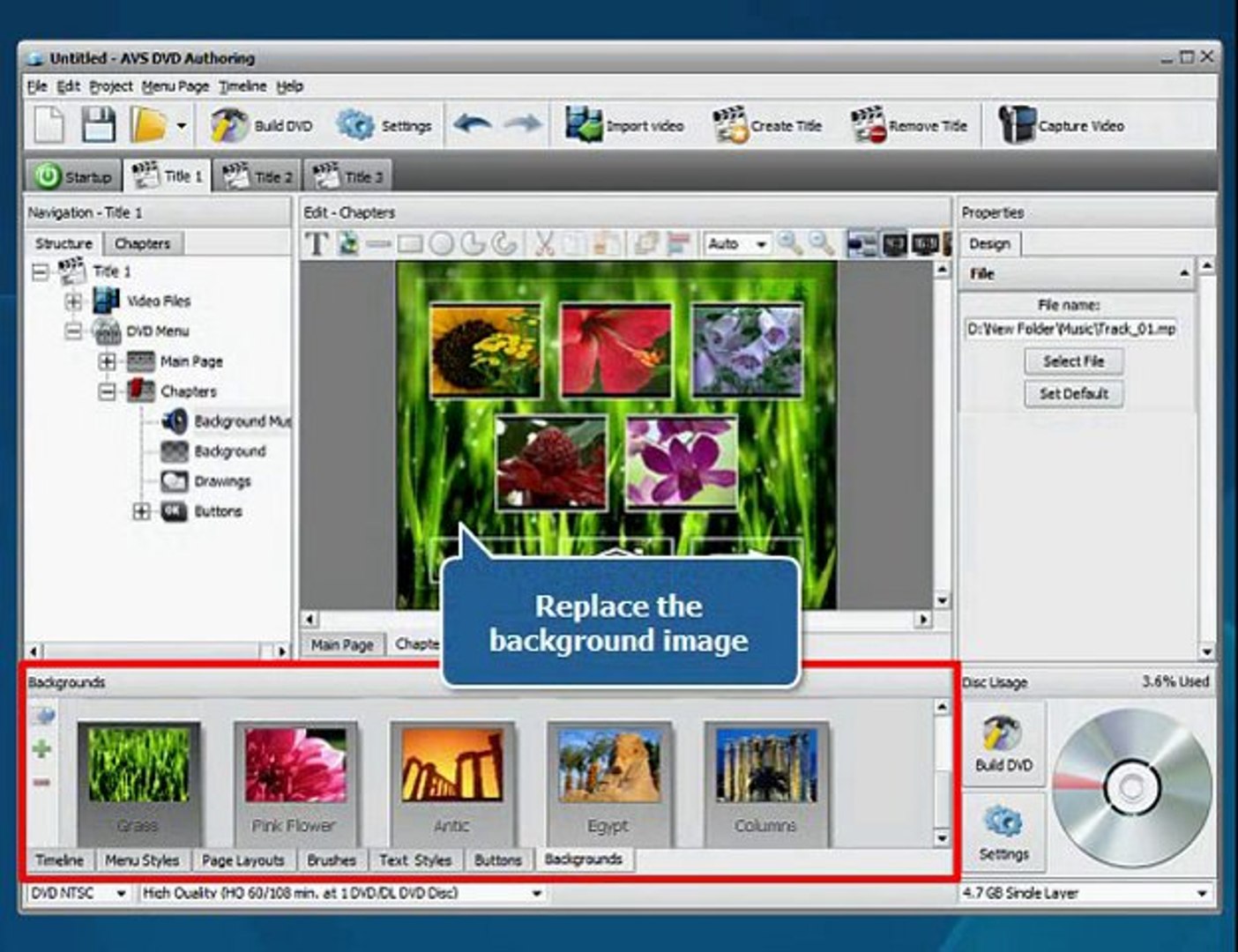The width and height of the screenshot is (1238, 952).
Task: Collapse the File properties section
Action: 1184,274
